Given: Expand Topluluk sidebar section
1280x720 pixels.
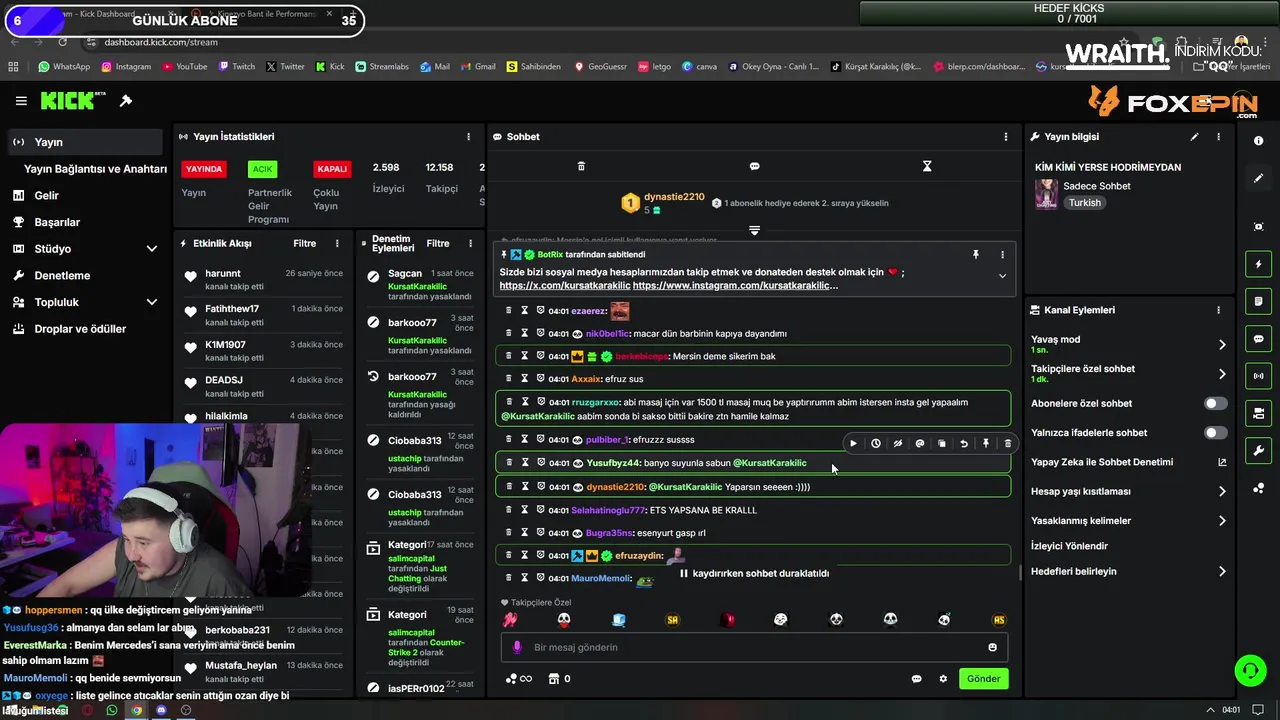Looking at the screenshot, I should click(x=152, y=302).
